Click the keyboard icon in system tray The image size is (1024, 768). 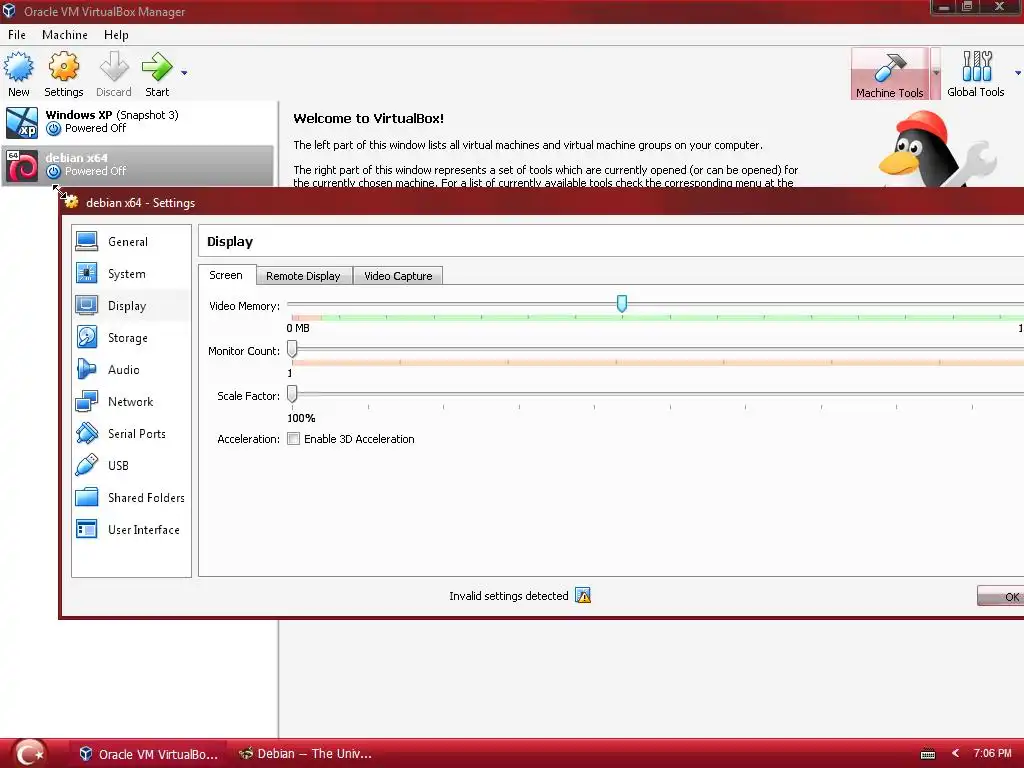coord(928,754)
